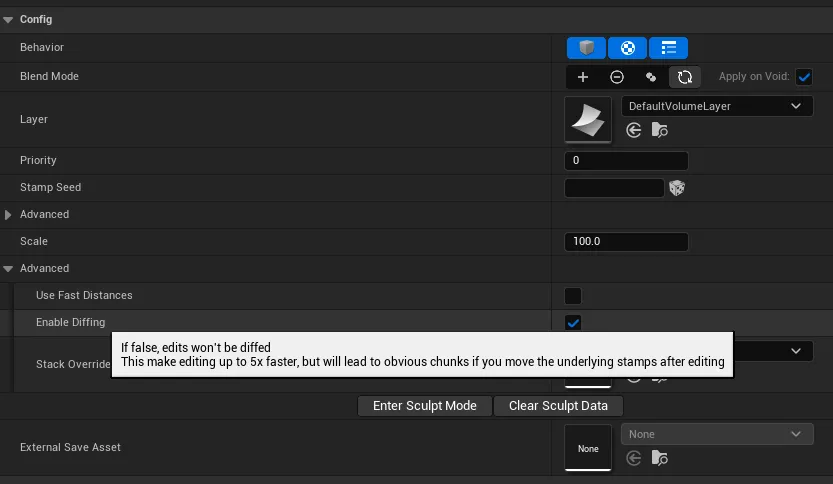Enable the Use Fast Distances checkbox
The height and width of the screenshot is (484, 833).
tap(573, 296)
